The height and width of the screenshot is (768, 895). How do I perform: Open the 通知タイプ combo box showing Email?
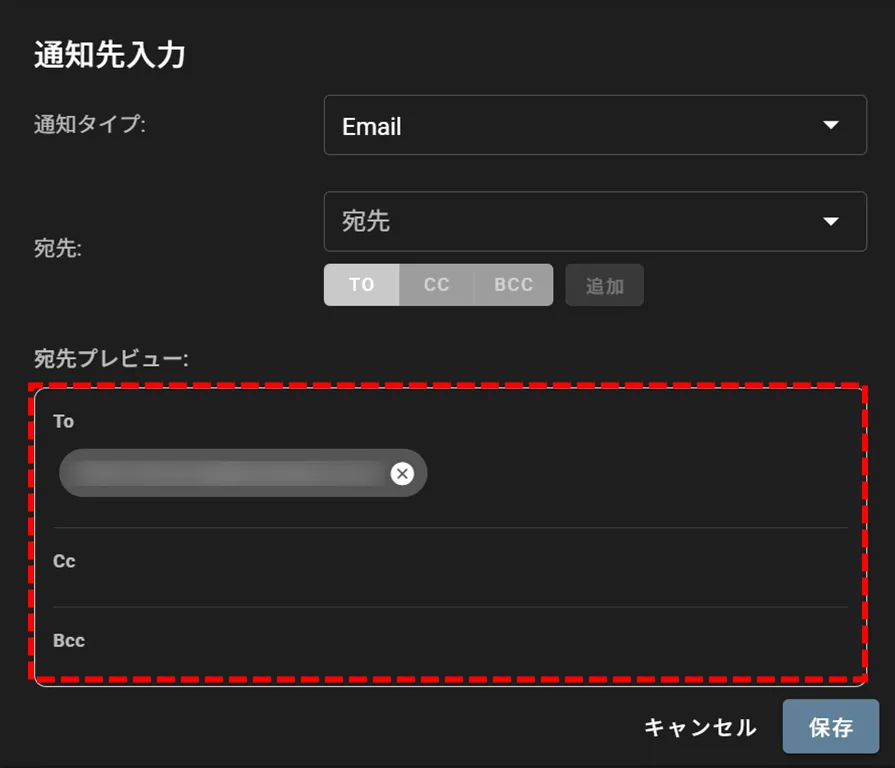coord(594,125)
